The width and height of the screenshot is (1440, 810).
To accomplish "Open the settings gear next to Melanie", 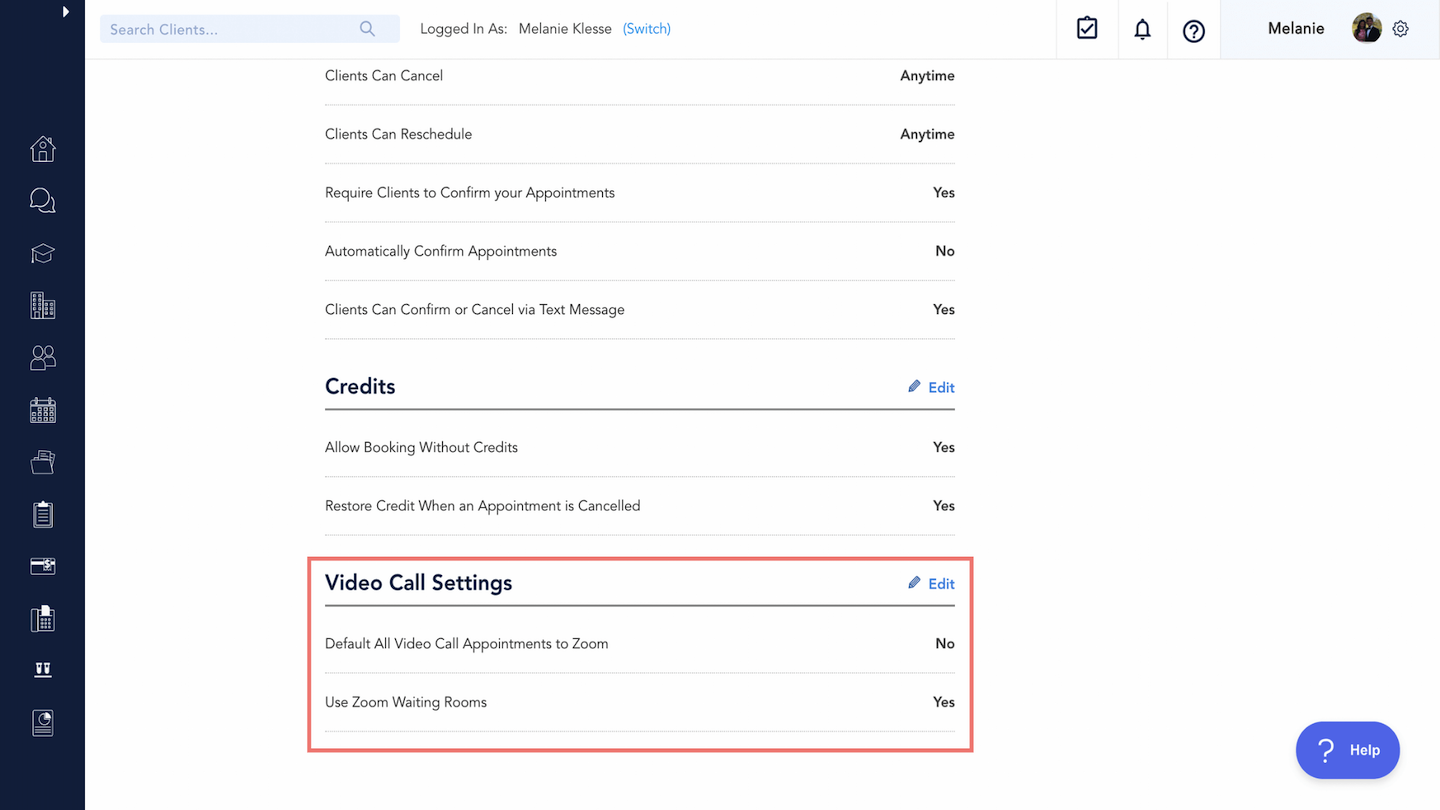I will [1401, 29].
